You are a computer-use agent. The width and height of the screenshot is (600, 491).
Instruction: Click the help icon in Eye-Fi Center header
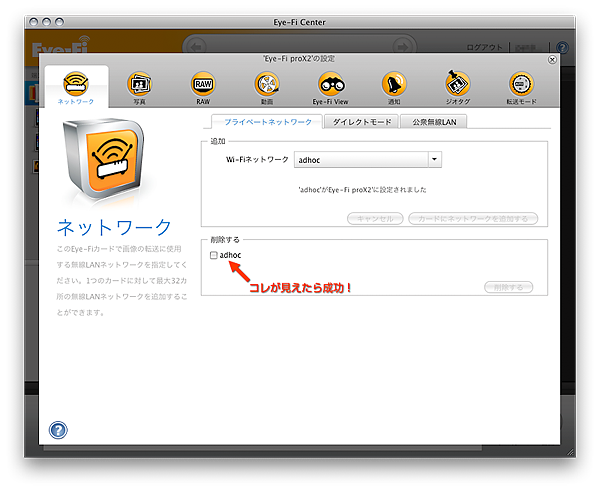point(562,47)
